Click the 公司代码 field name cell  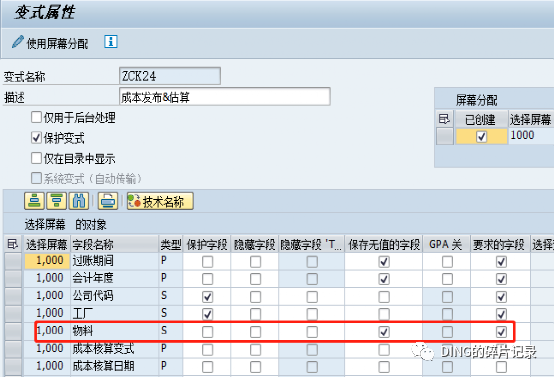(x=114, y=296)
